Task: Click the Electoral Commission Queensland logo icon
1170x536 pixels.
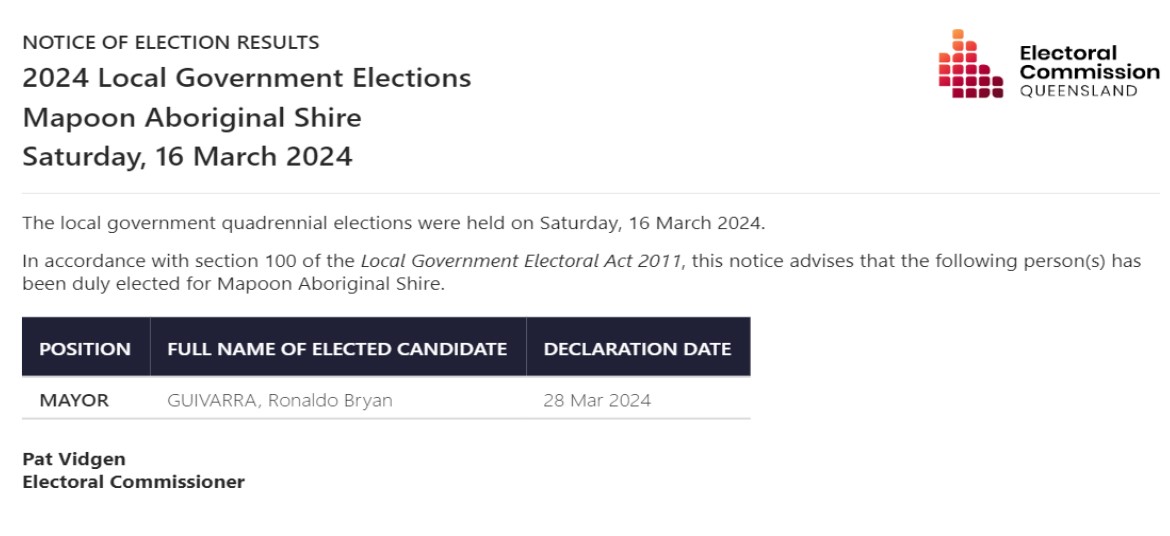Action: coord(971,63)
